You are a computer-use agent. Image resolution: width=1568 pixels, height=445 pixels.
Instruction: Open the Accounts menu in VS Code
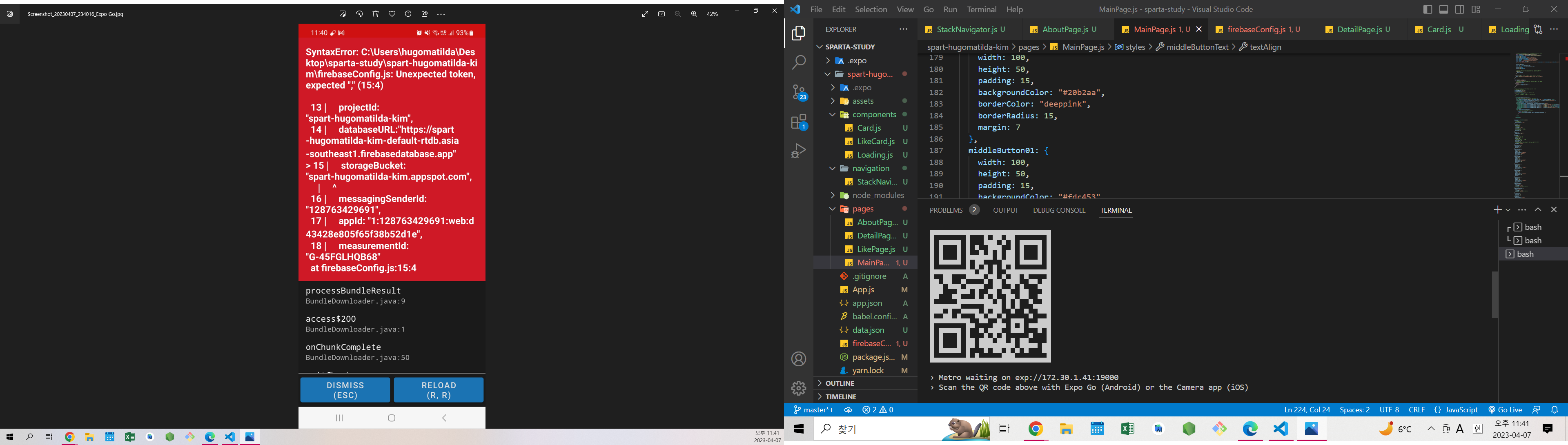799,359
